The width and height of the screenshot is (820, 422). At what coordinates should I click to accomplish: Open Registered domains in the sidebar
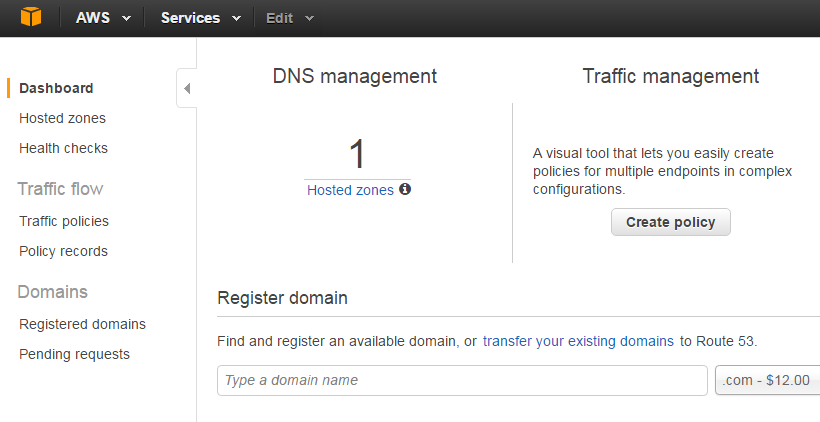pos(82,324)
